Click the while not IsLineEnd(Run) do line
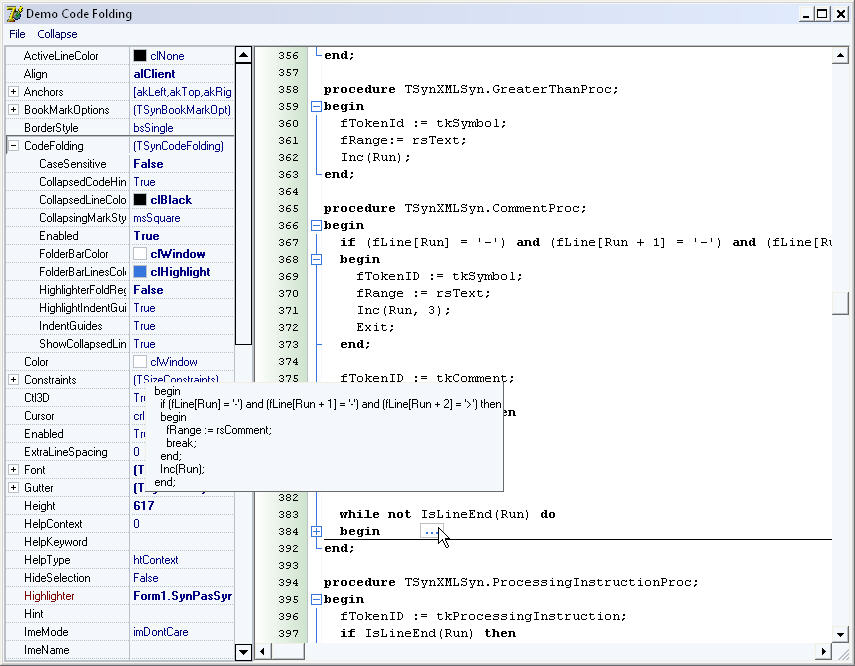This screenshot has width=855, height=666. [447, 514]
